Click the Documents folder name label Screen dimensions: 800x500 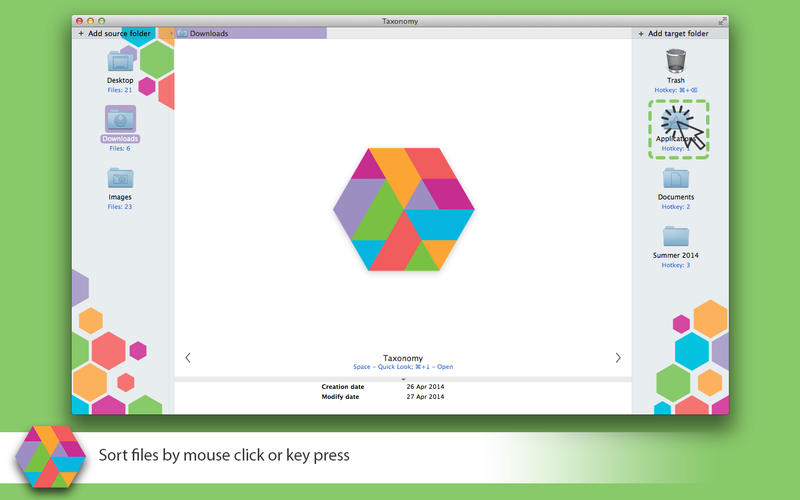tap(676, 197)
